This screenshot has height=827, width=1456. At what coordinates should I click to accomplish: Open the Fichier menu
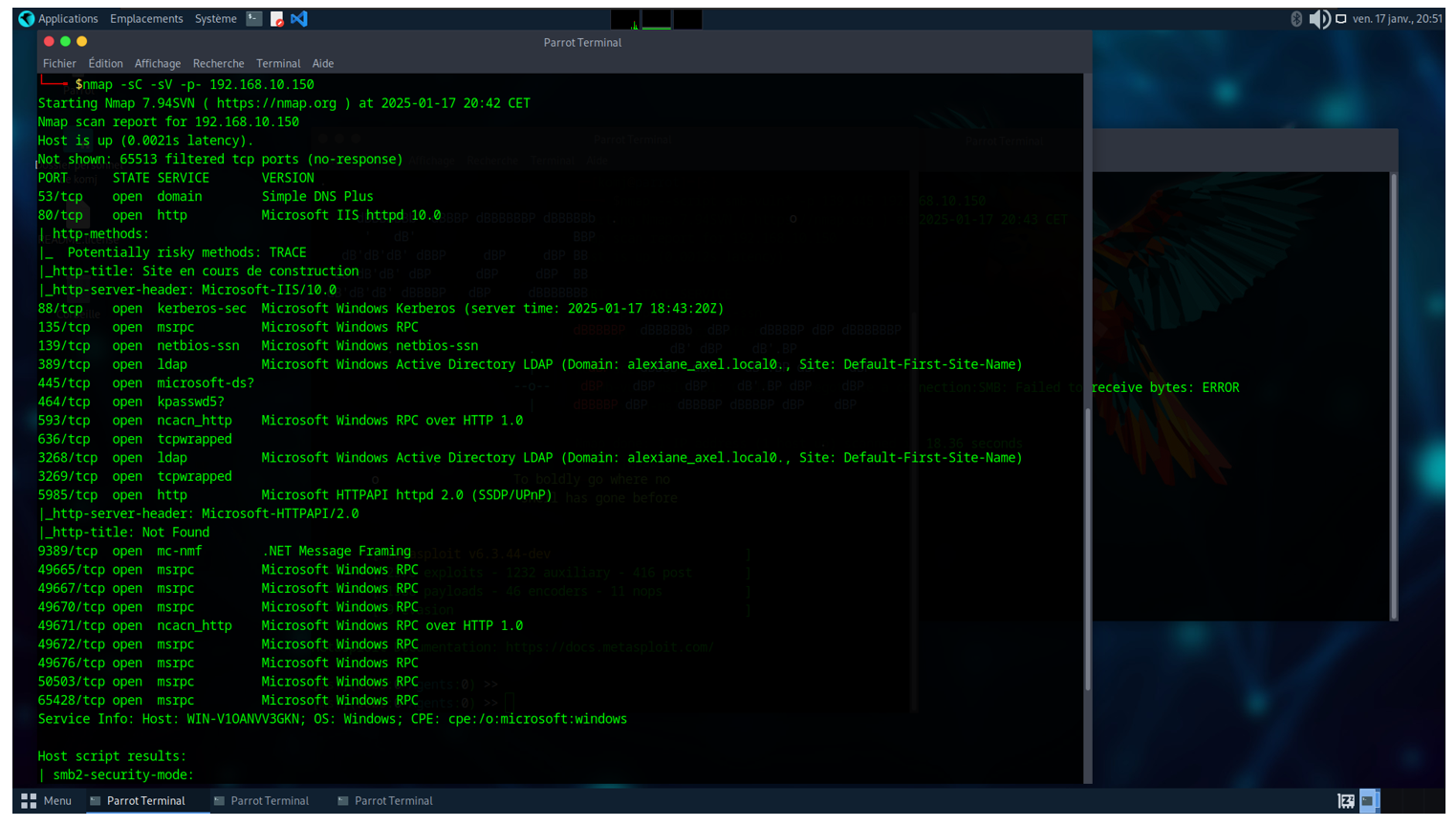(59, 63)
